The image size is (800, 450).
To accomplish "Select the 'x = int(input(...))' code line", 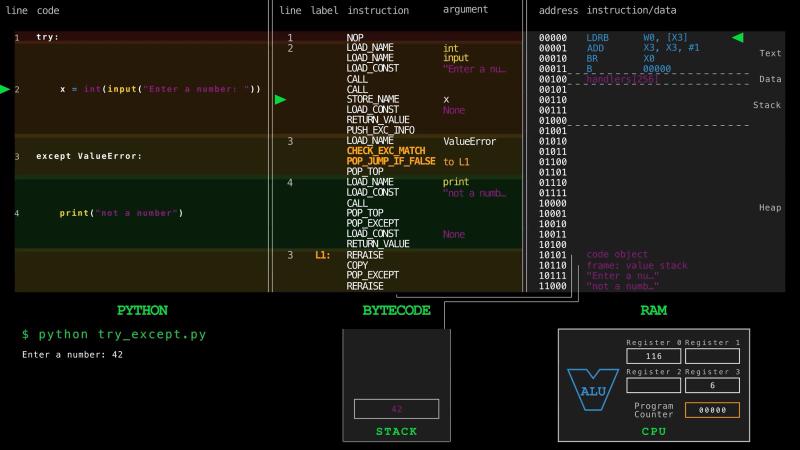I will click(x=160, y=89).
